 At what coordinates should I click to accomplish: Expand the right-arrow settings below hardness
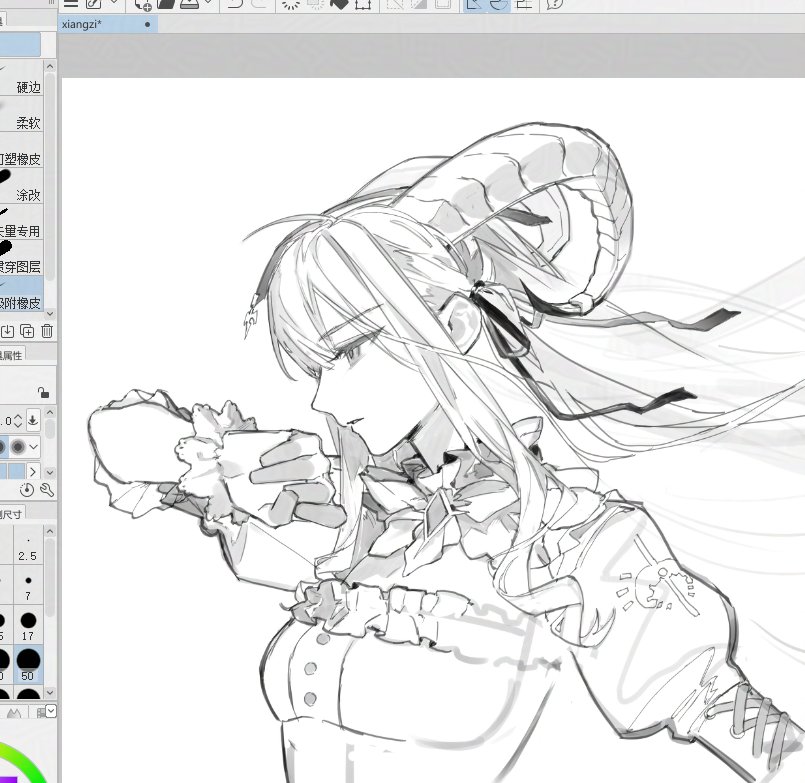point(33,471)
